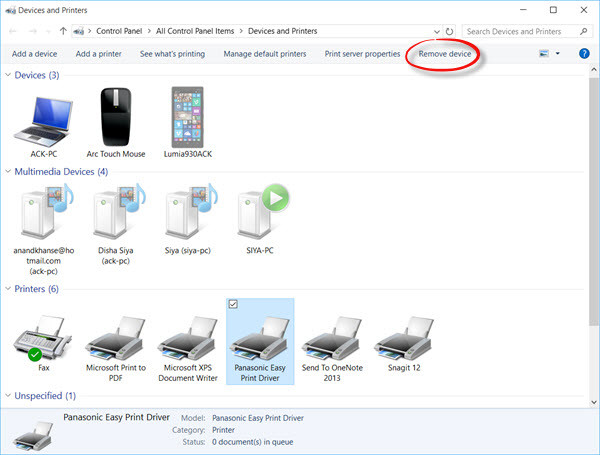Image resolution: width=600 pixels, height=455 pixels.
Task: Click the Devices (3) group header
Action: (x=37, y=75)
